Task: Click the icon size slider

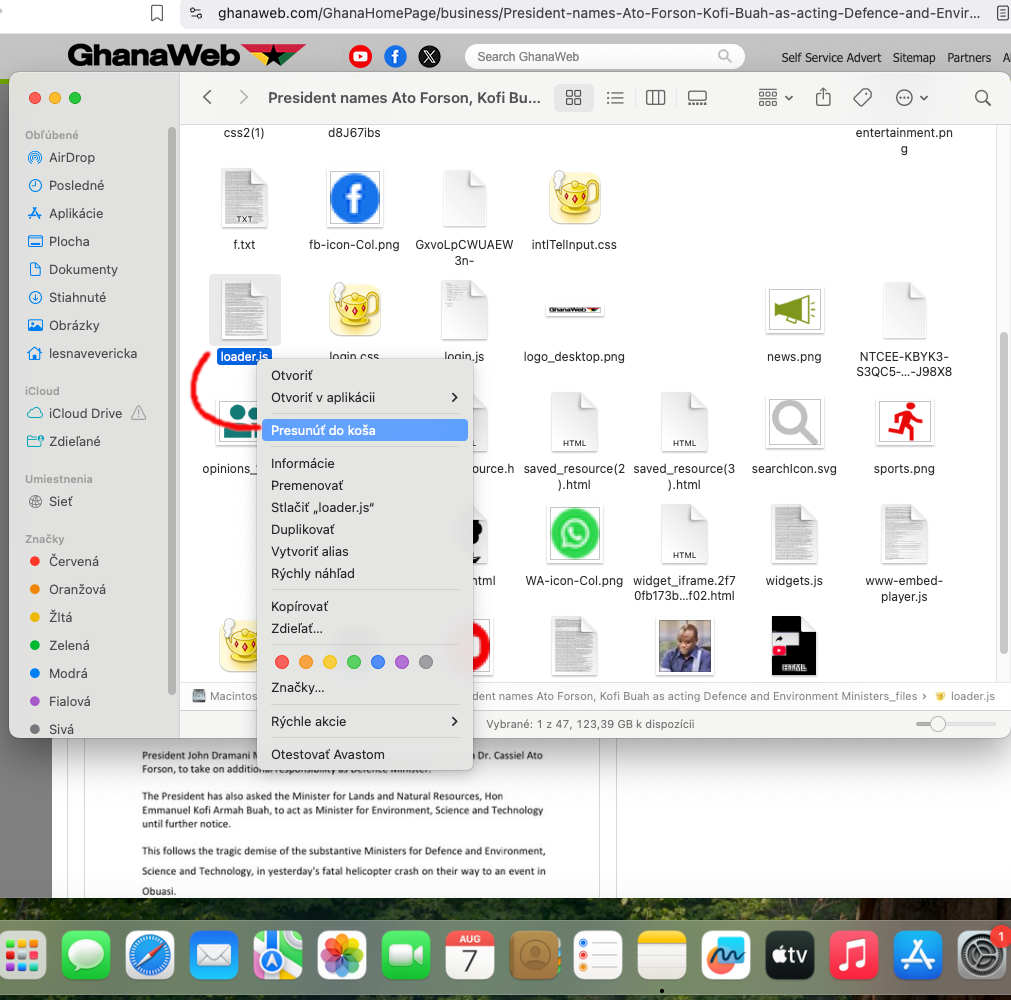Action: (x=937, y=724)
